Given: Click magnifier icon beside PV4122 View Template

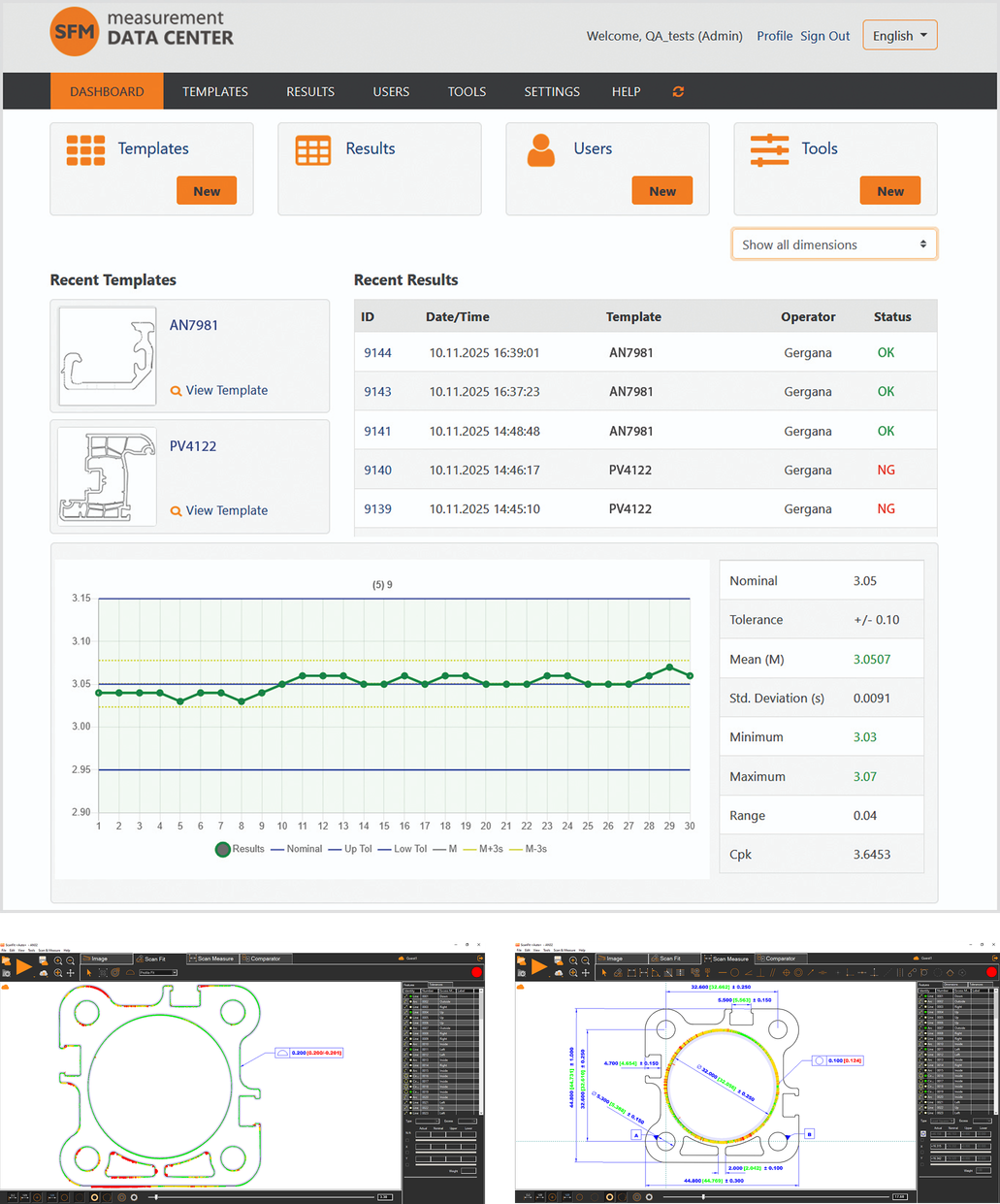Looking at the screenshot, I should 176,511.
